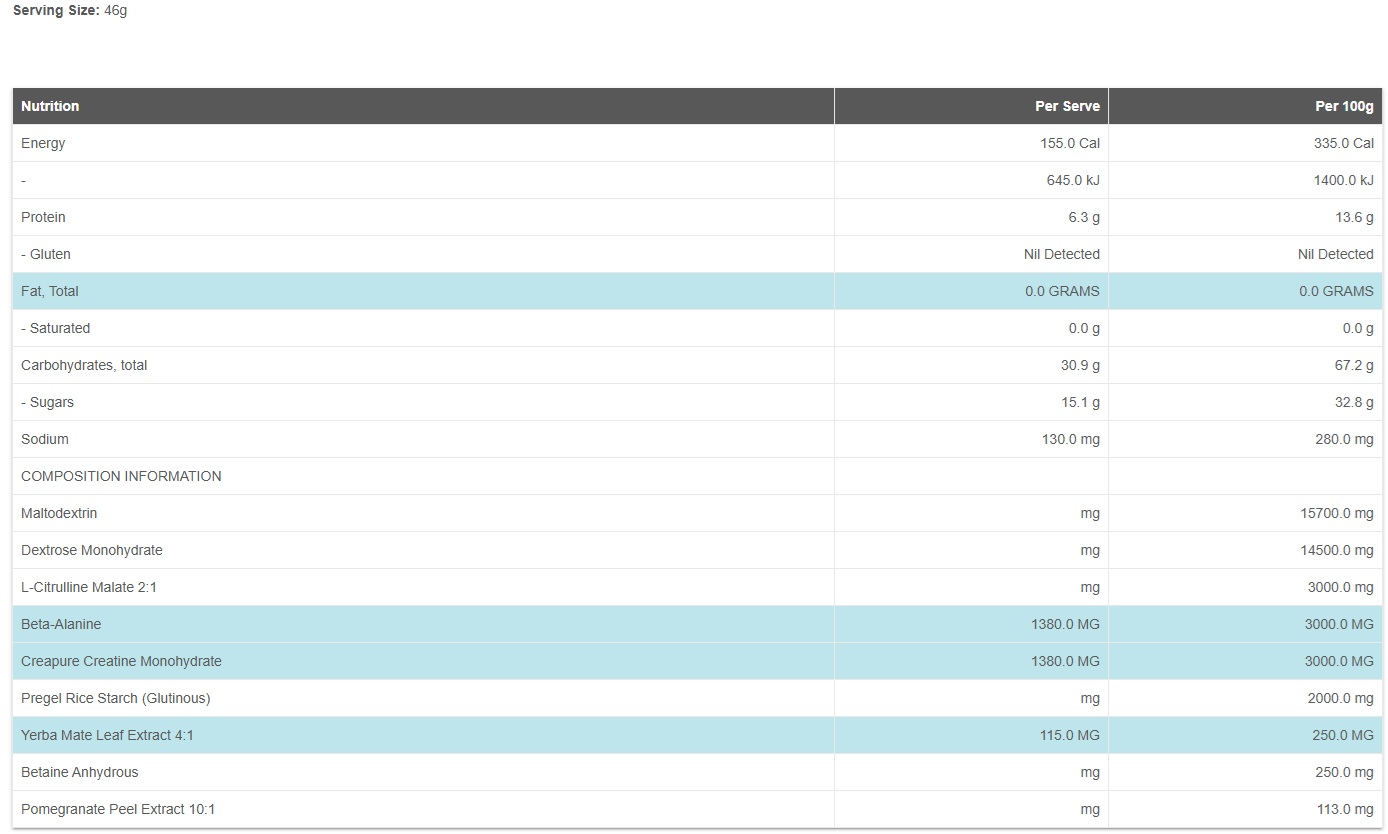Click the 1400.0 kJ value

click(1343, 180)
